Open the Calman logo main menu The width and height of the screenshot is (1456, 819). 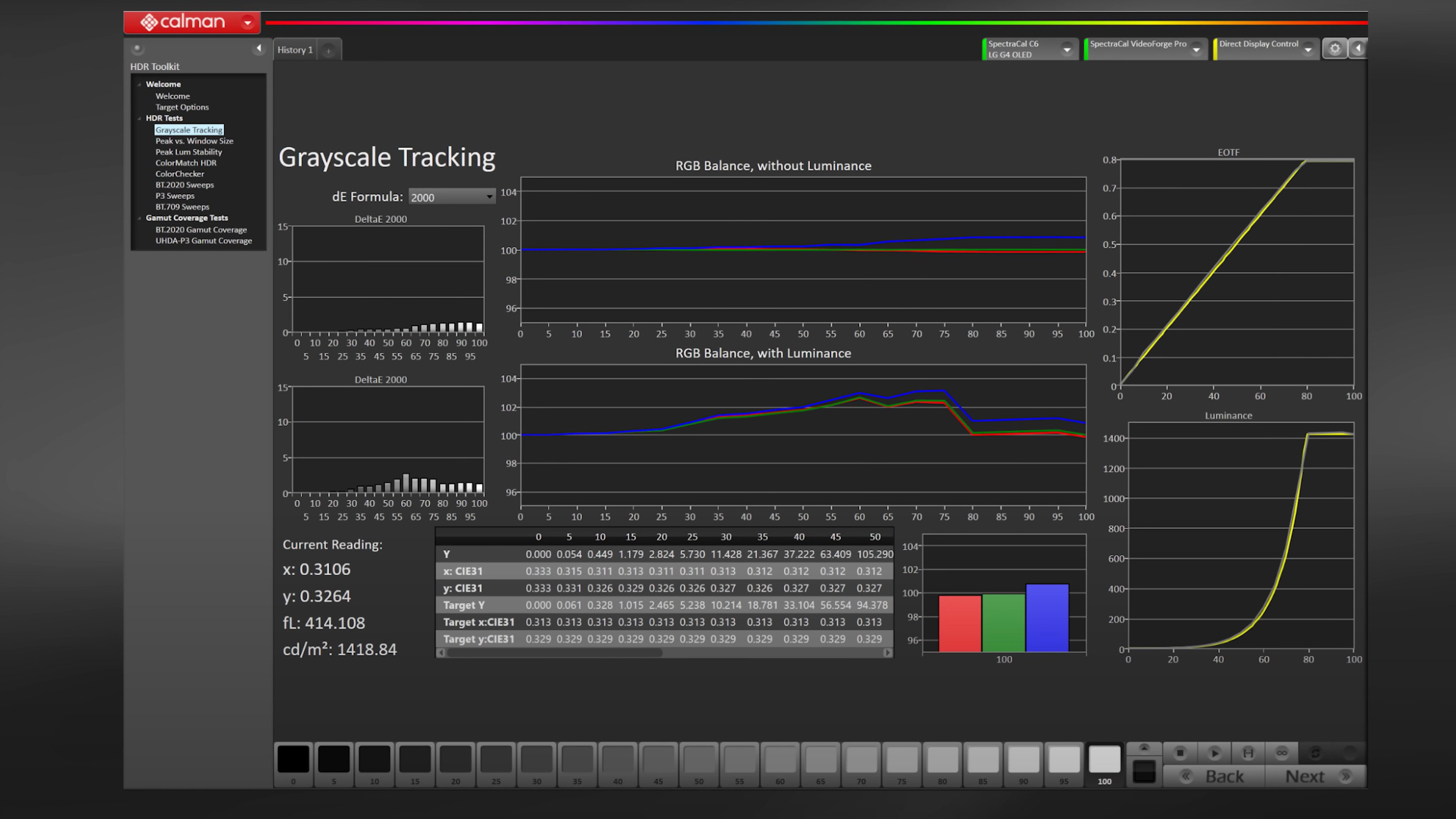click(x=192, y=22)
